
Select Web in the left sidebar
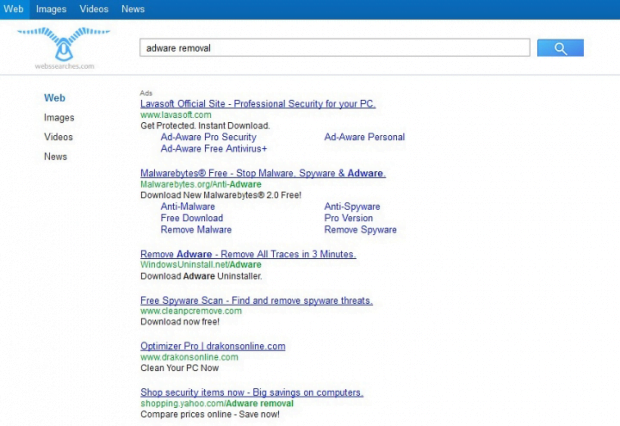(55, 98)
